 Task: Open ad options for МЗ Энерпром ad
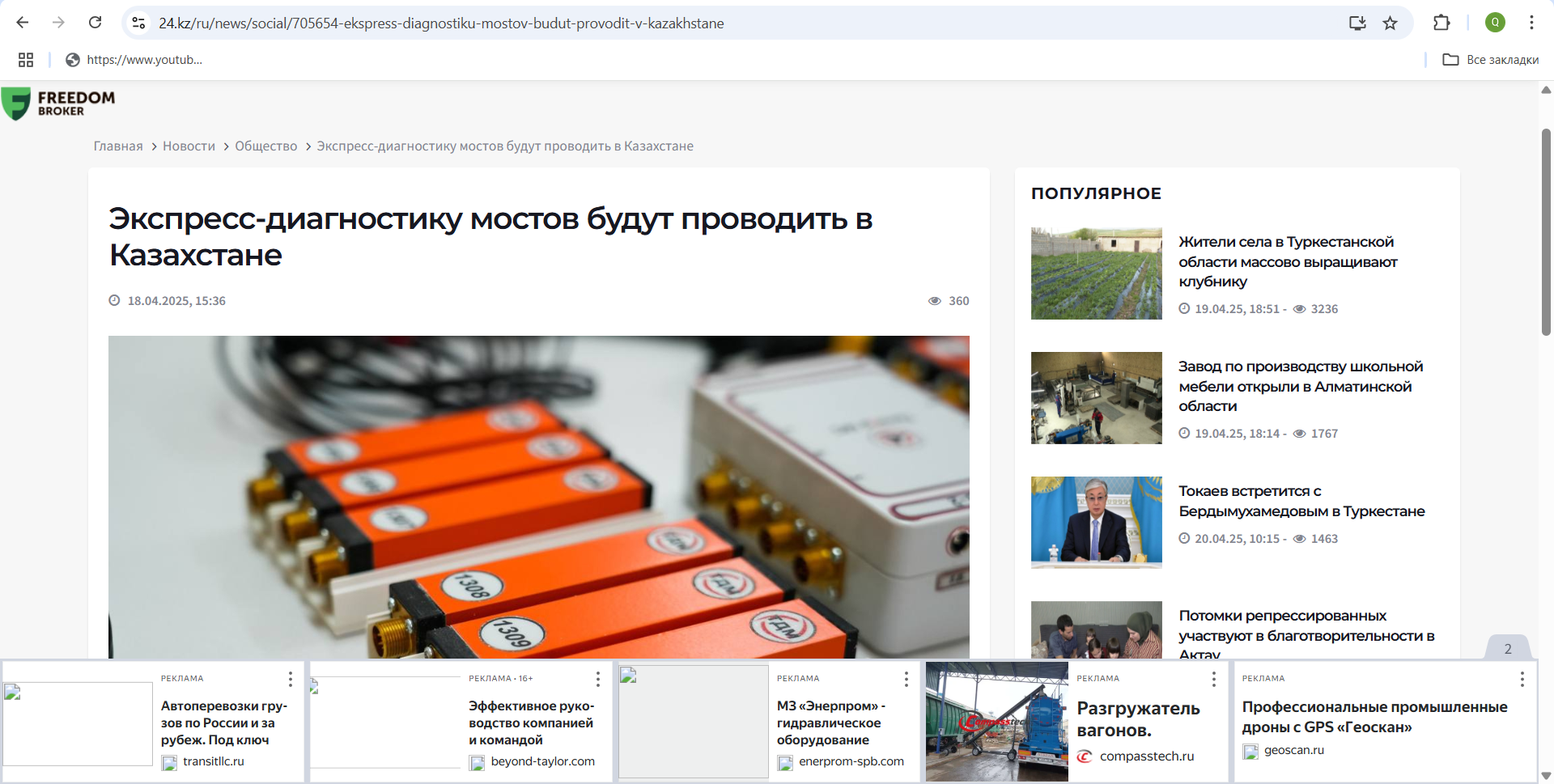(x=906, y=679)
